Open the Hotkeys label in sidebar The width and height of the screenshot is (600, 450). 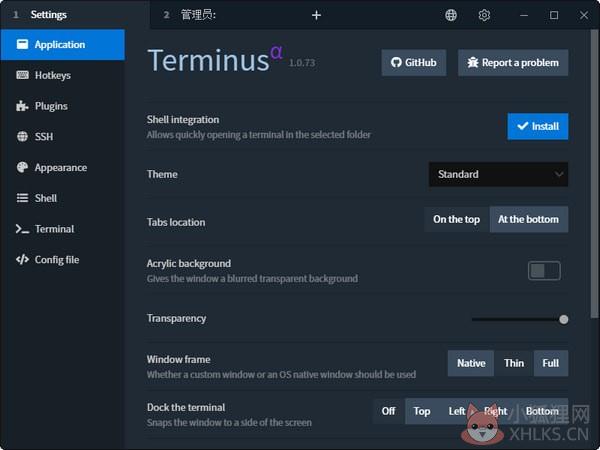click(x=53, y=75)
